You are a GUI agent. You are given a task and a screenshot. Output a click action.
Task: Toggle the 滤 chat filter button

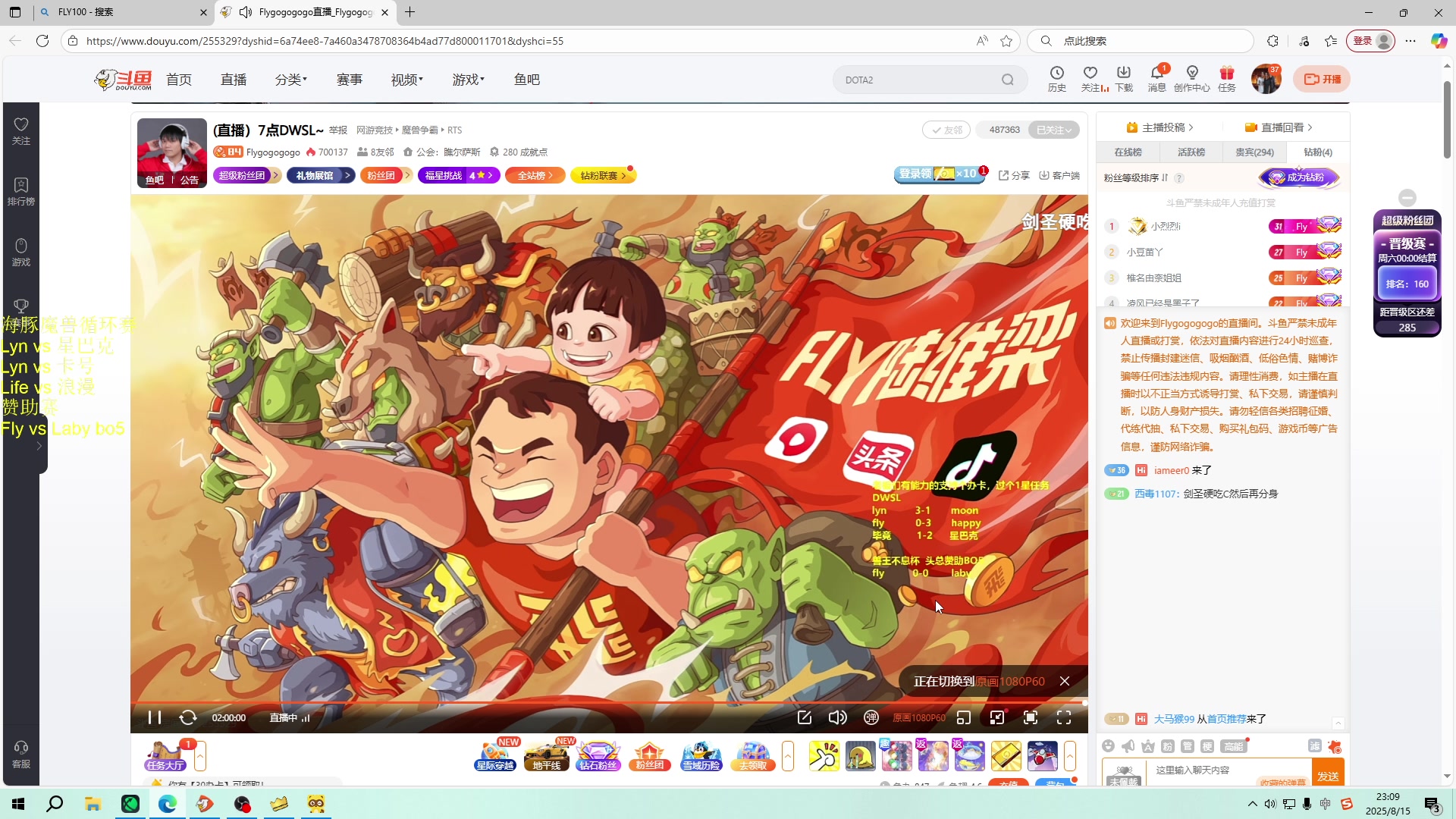1315,746
